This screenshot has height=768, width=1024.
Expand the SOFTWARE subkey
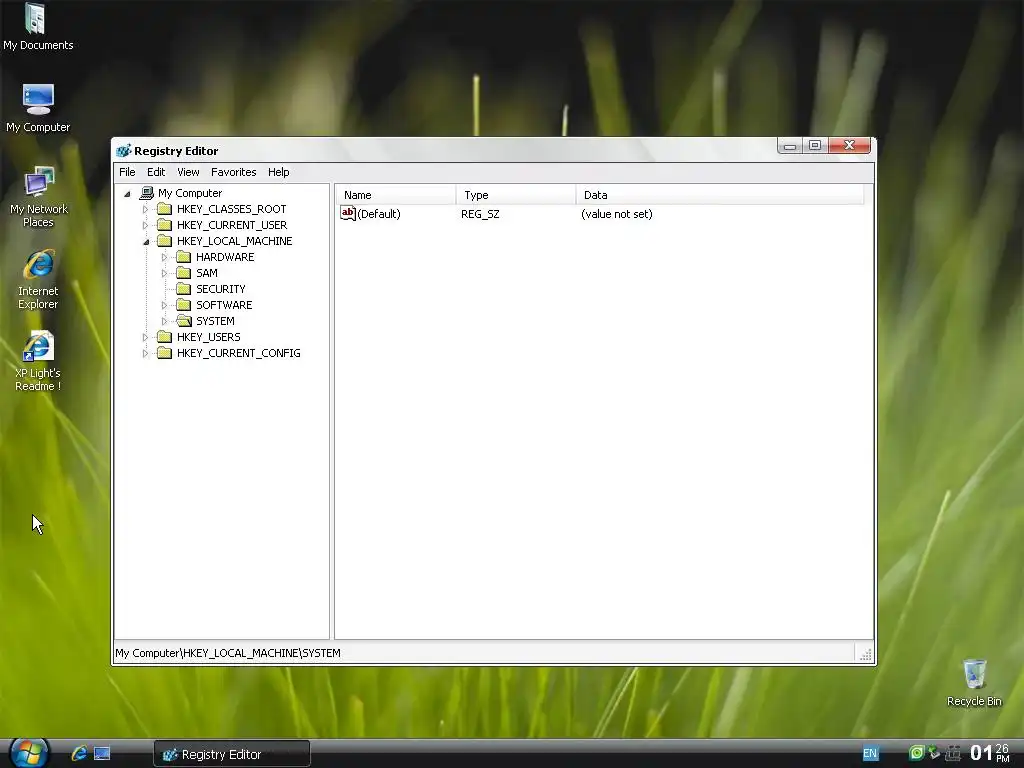pos(164,305)
